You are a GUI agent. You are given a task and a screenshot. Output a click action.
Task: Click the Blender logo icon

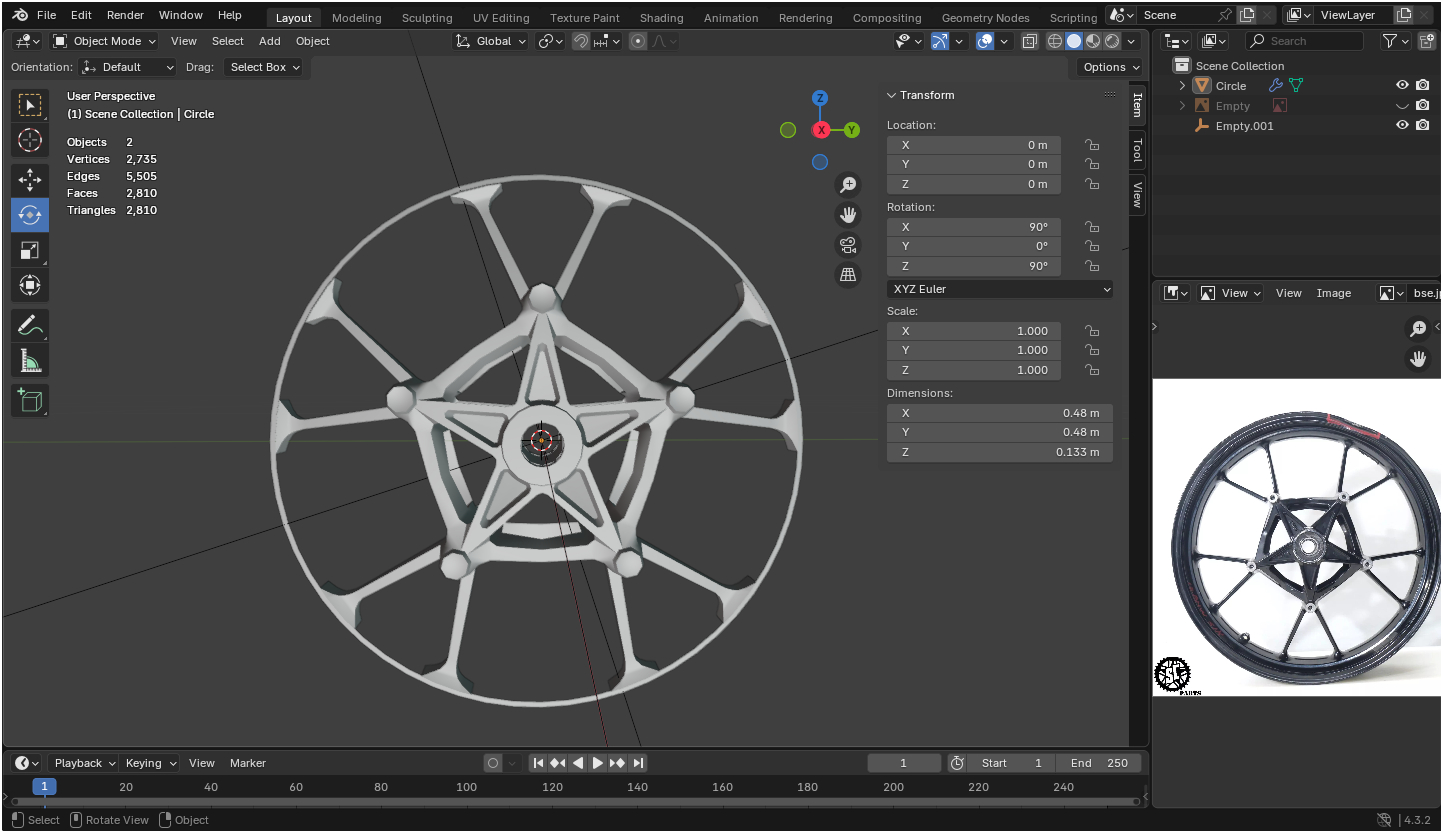pyautogui.click(x=20, y=15)
